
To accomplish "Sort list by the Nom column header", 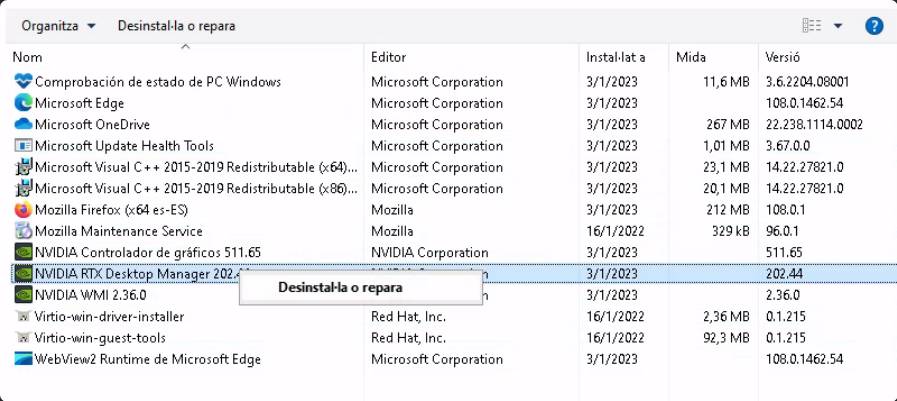I will pos(28,57).
